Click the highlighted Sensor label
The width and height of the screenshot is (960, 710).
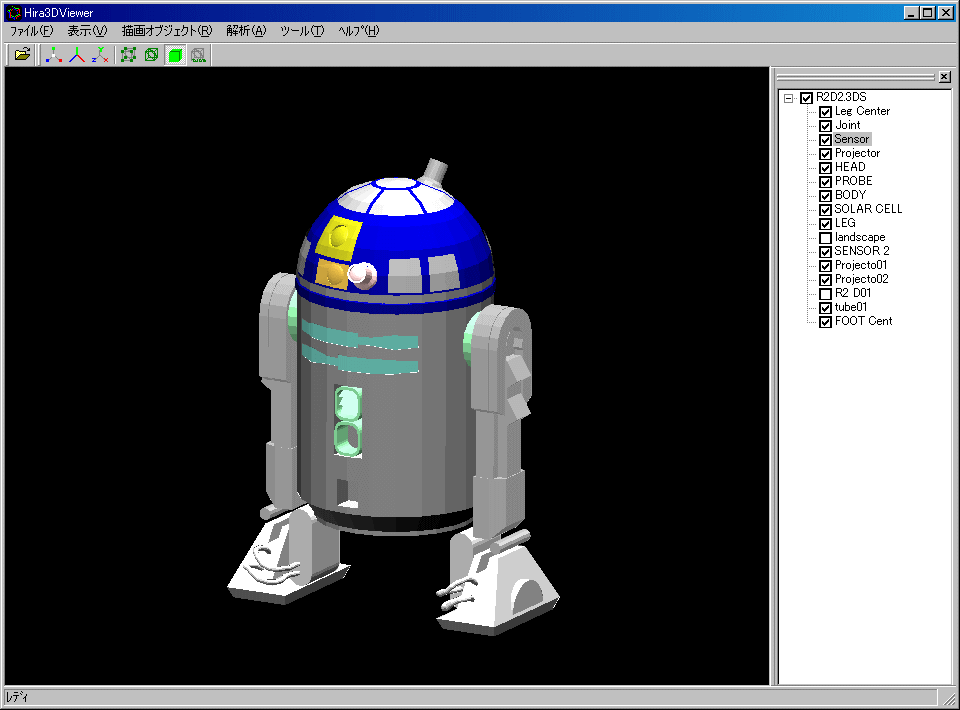coord(852,140)
